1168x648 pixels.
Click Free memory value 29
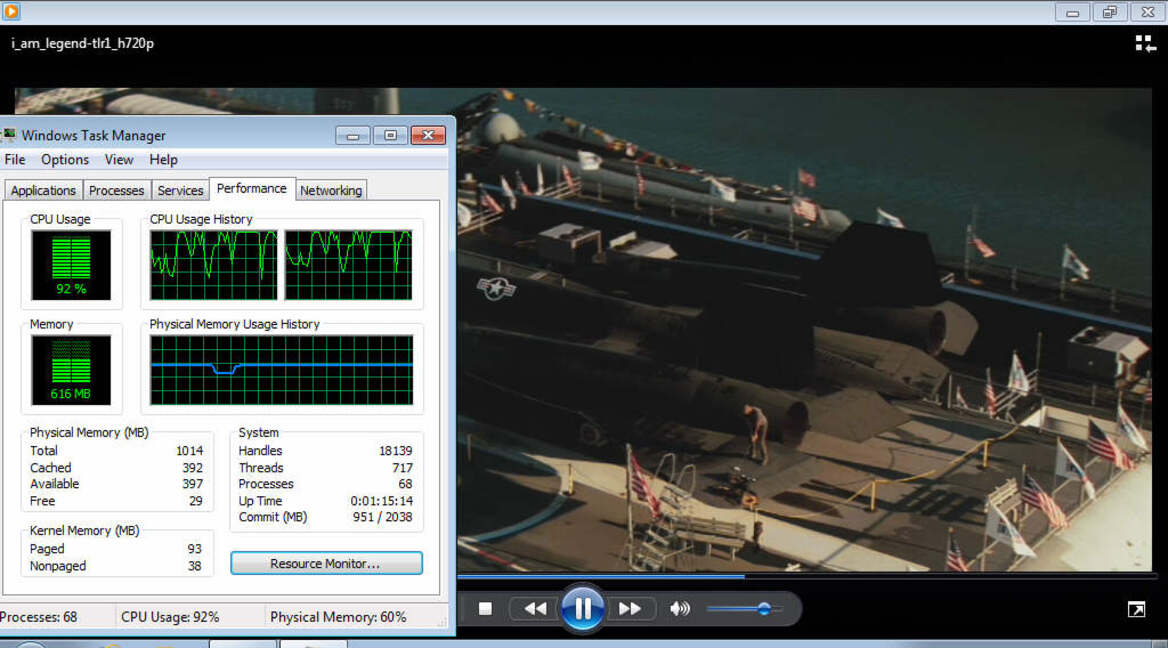point(196,501)
